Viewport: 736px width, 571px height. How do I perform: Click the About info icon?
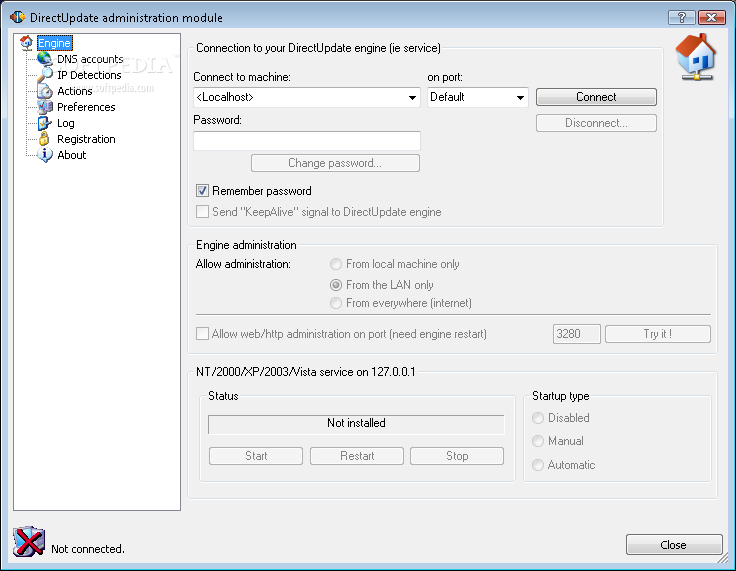coord(45,155)
